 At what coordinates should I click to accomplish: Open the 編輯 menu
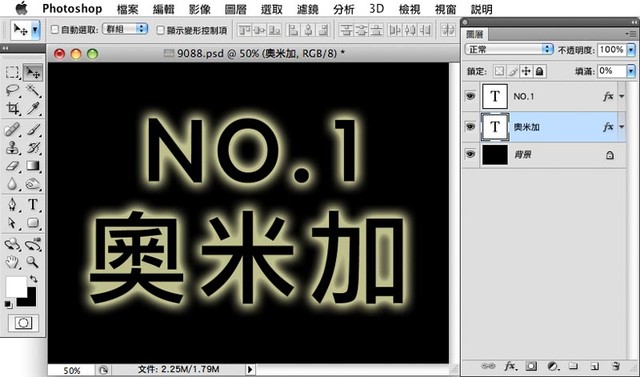tap(164, 9)
